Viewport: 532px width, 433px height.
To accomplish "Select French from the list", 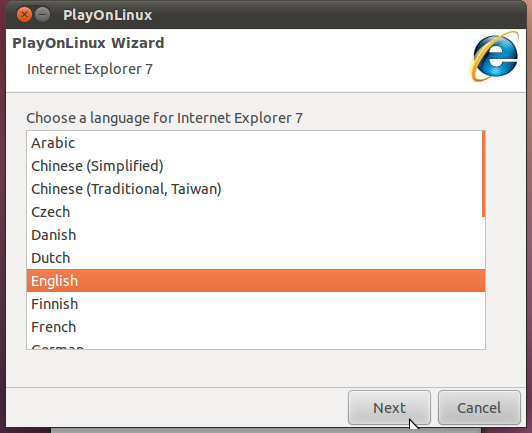I will point(256,327).
